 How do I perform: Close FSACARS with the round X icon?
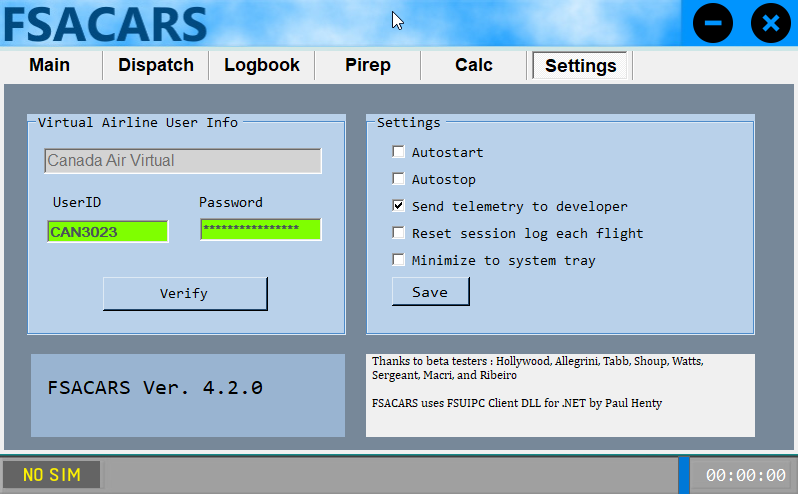click(770, 23)
